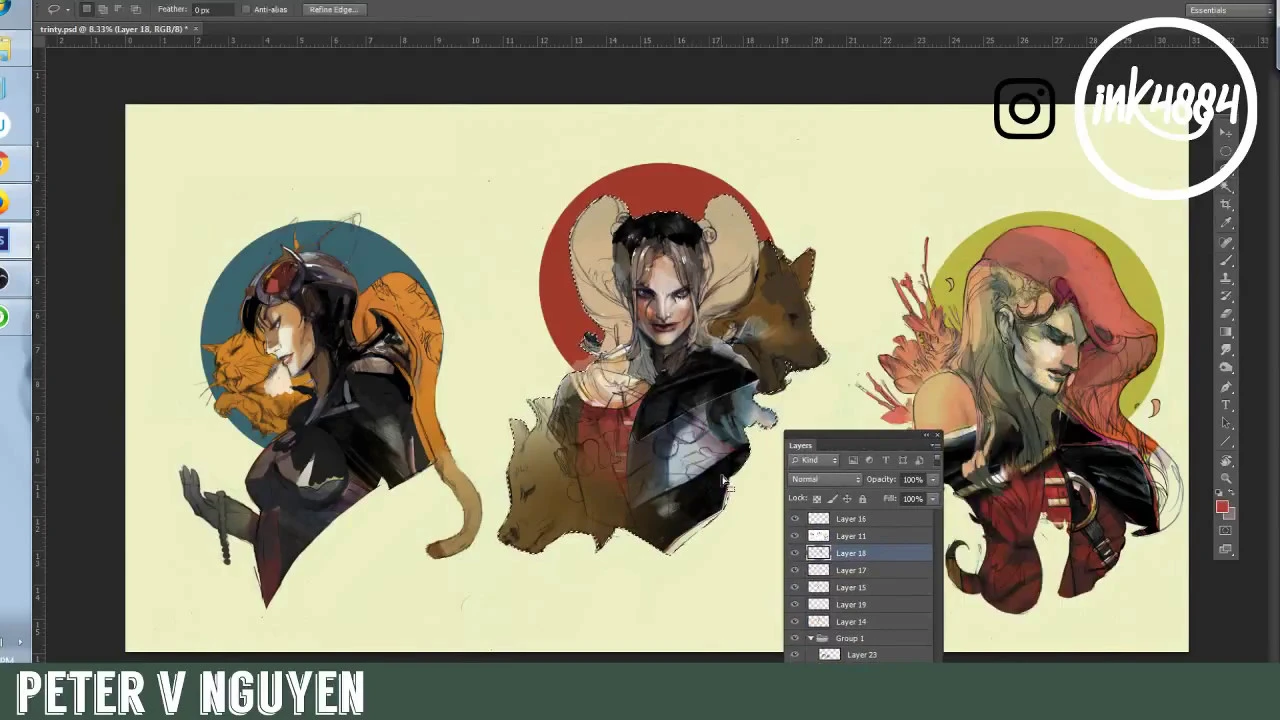The height and width of the screenshot is (720, 1280).
Task: Lock image pixels brush icon
Action: [x=833, y=499]
